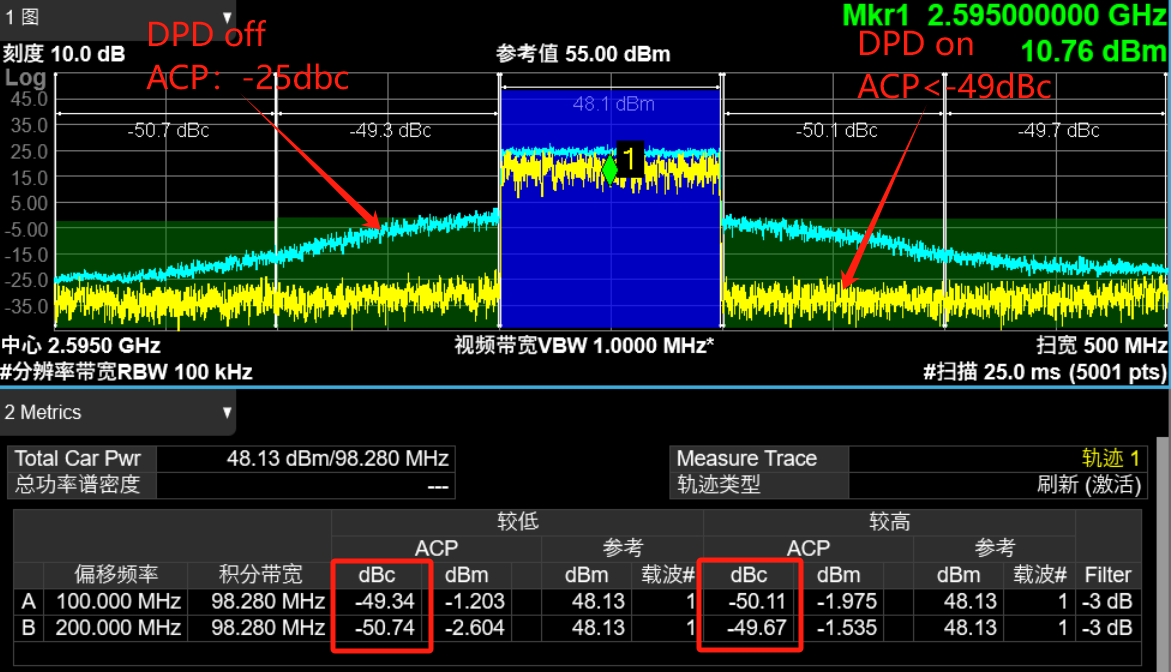
Task: Click the green marker 1 diamond on trace
Action: tap(609, 169)
